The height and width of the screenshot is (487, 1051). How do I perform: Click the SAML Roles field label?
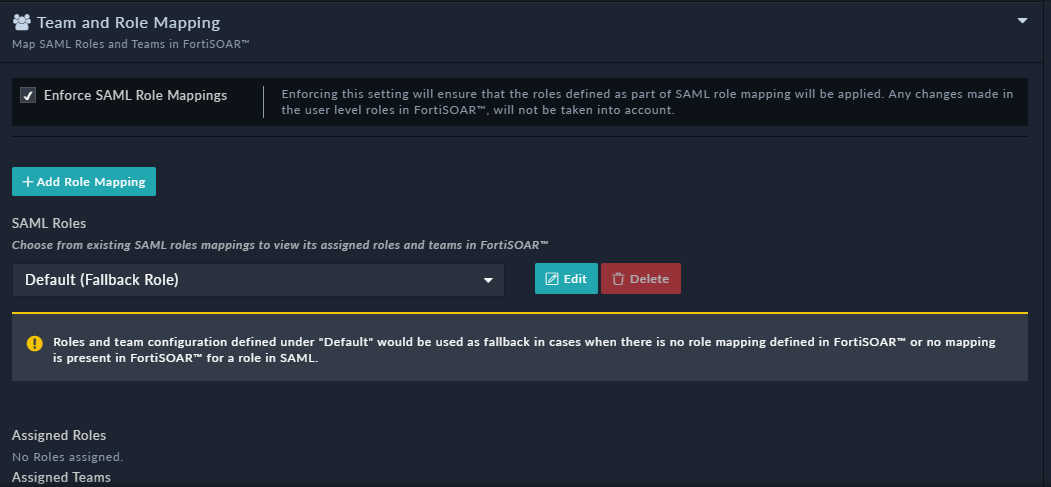[x=49, y=223]
